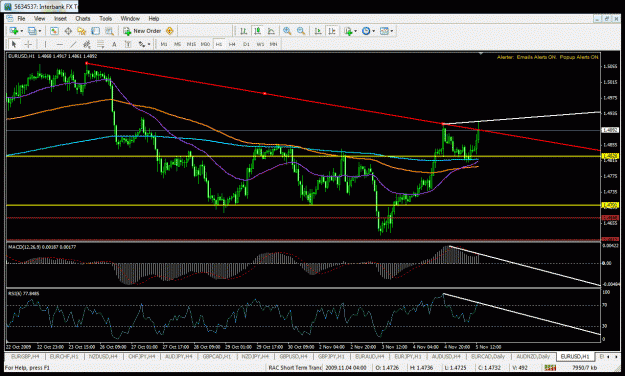Open the Charts menu
Screen dimensions: 625x376
pos(83,18)
